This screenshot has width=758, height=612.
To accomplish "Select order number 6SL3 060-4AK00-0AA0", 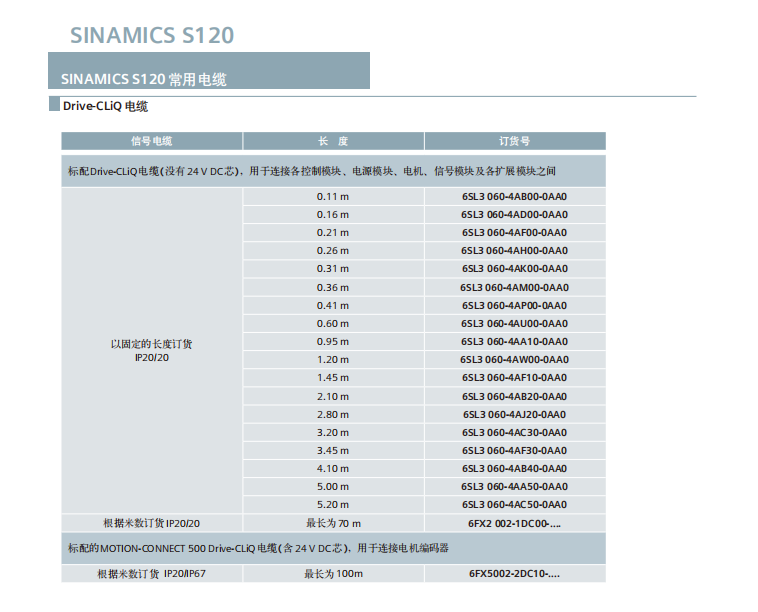I will pyautogui.click(x=515, y=269).
